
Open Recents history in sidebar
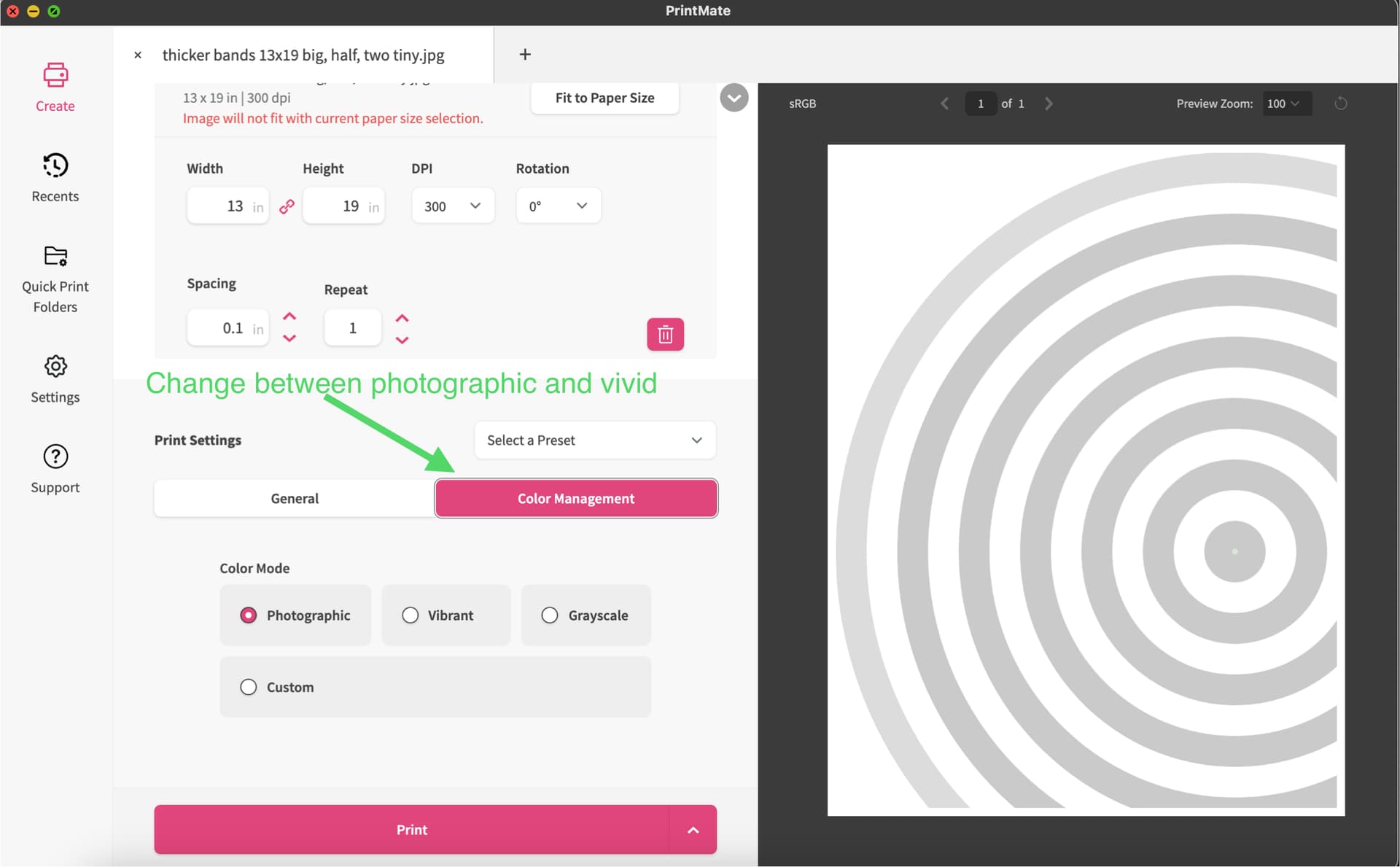pyautogui.click(x=55, y=178)
